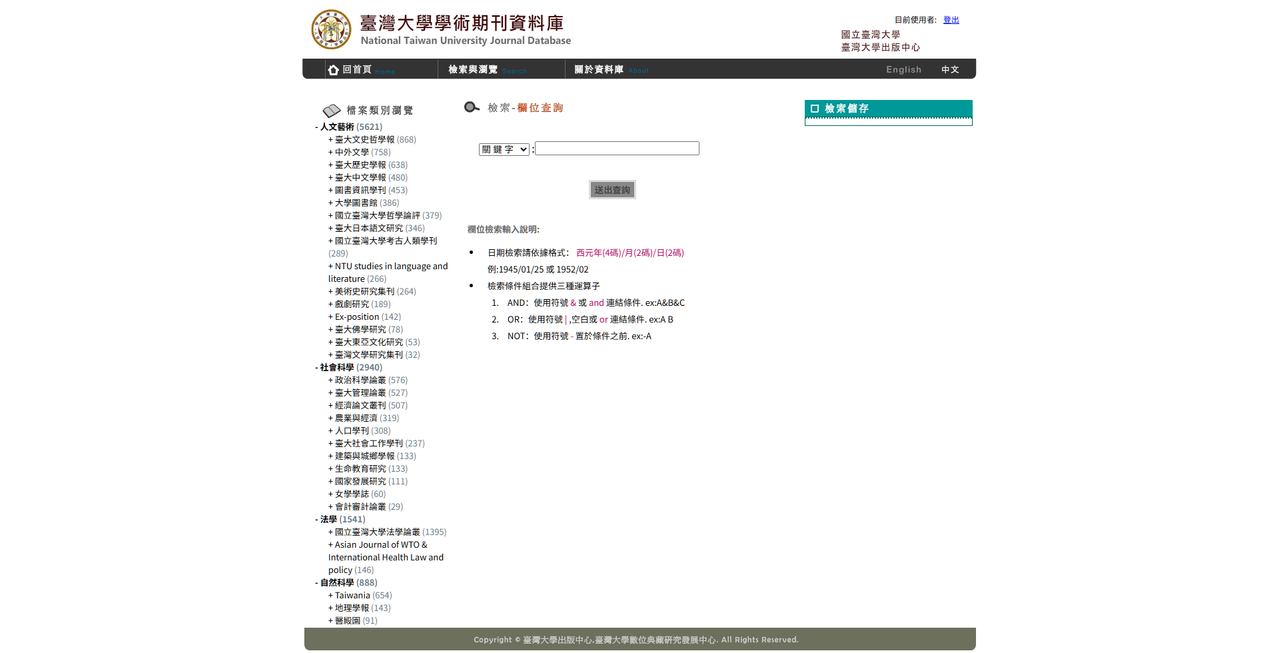Select NTU studies in language and literature
Screen dimensions: 1279x653
tap(388, 272)
